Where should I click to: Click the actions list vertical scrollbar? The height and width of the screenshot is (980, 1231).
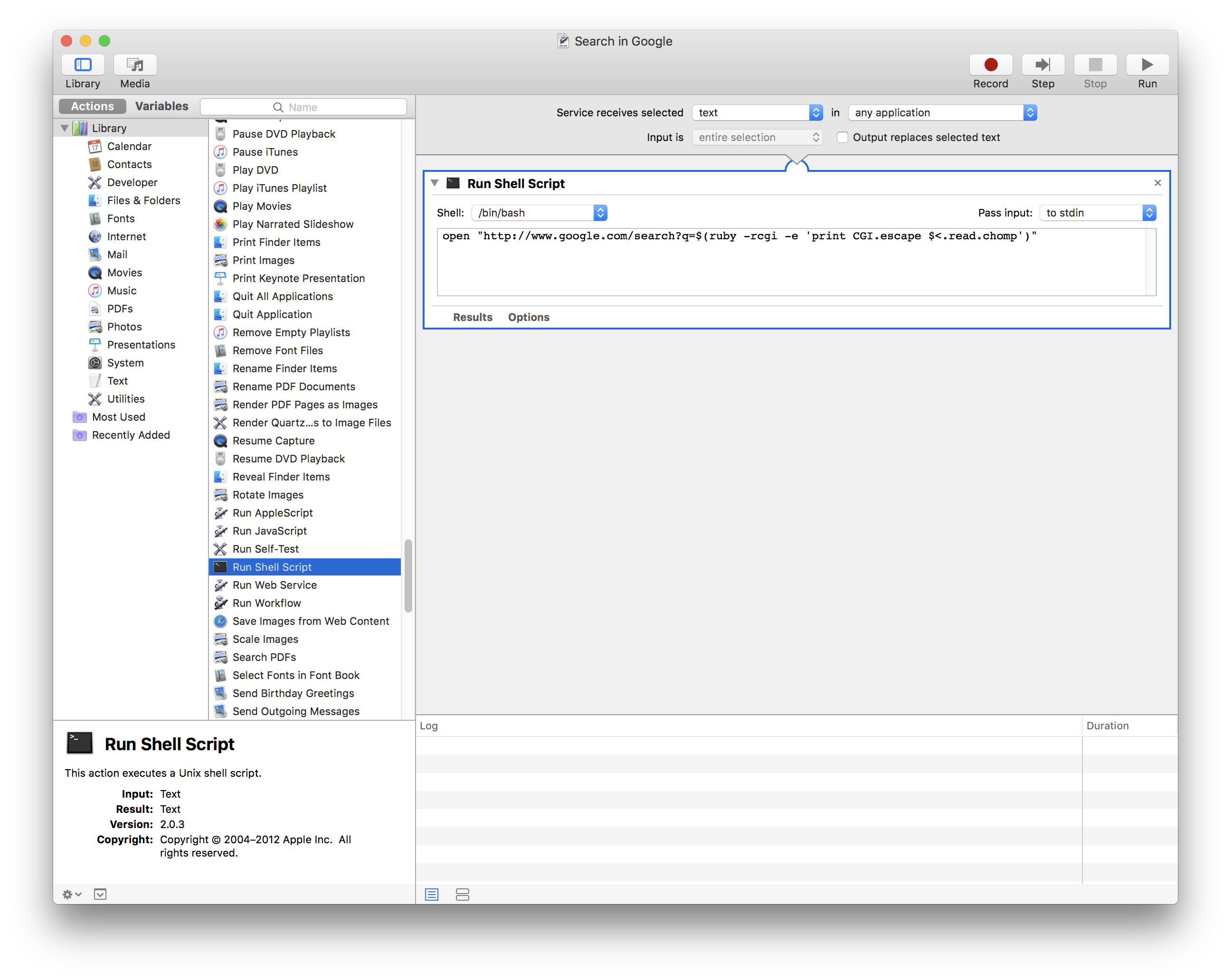click(x=407, y=575)
